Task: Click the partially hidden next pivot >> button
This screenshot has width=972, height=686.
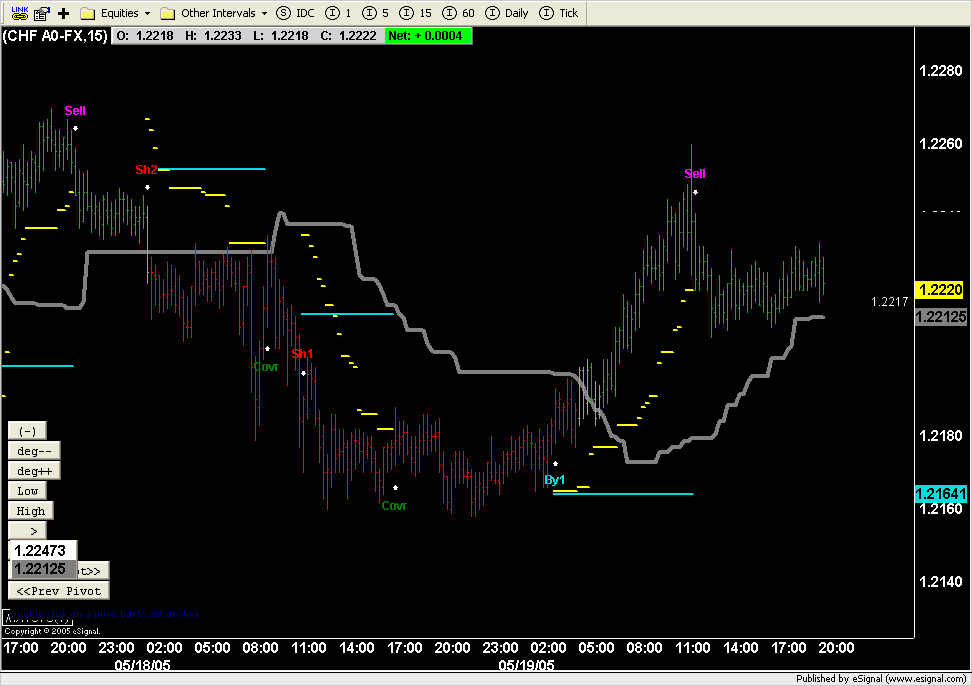Action: point(93,570)
